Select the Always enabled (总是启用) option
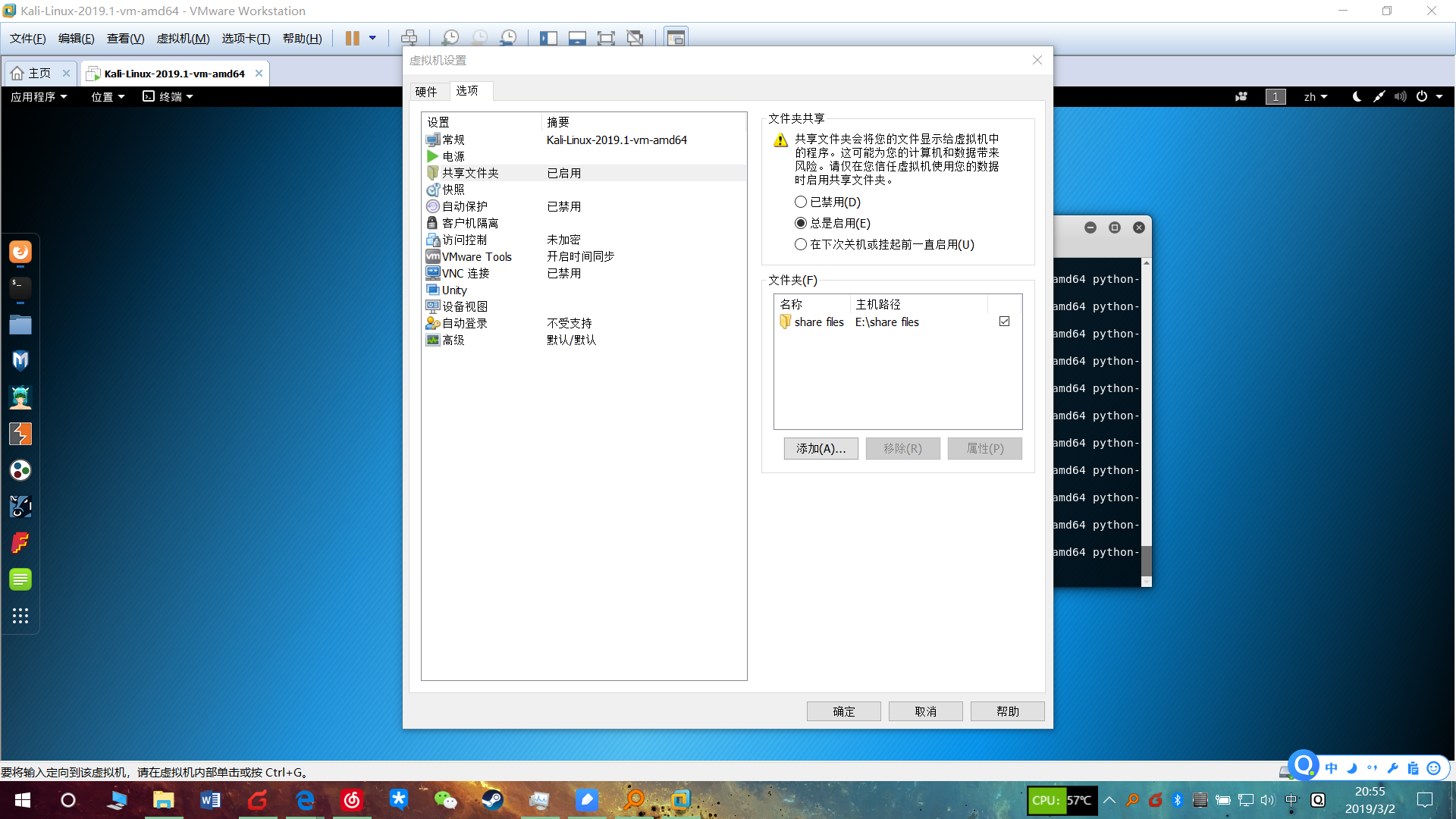1456x819 pixels. tap(801, 223)
